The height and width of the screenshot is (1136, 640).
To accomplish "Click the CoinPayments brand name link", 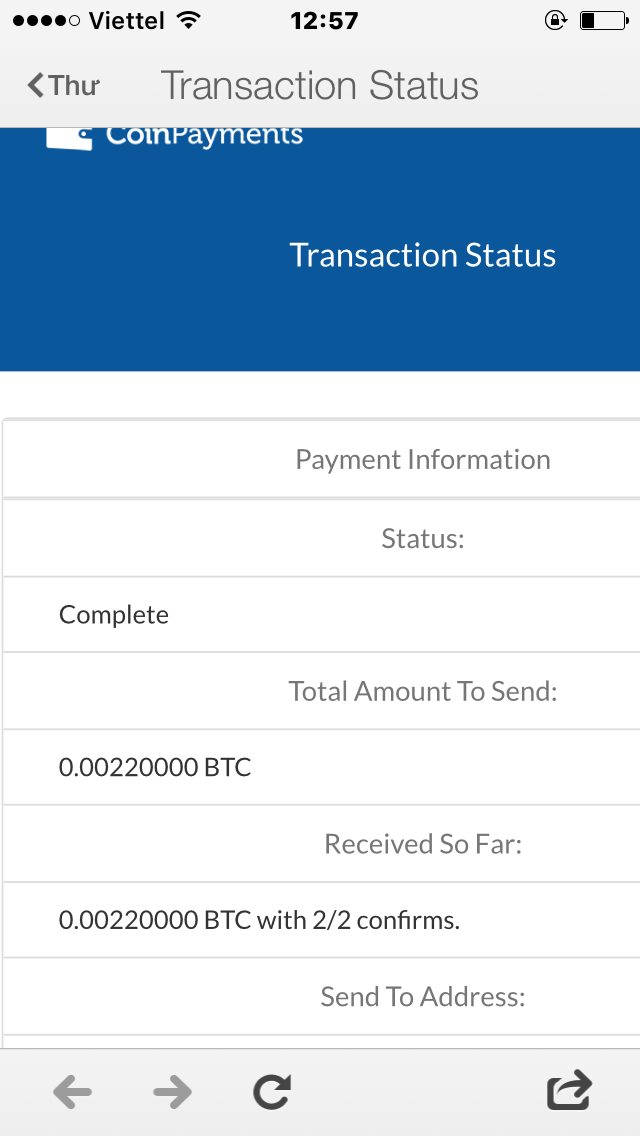I will coord(204,136).
